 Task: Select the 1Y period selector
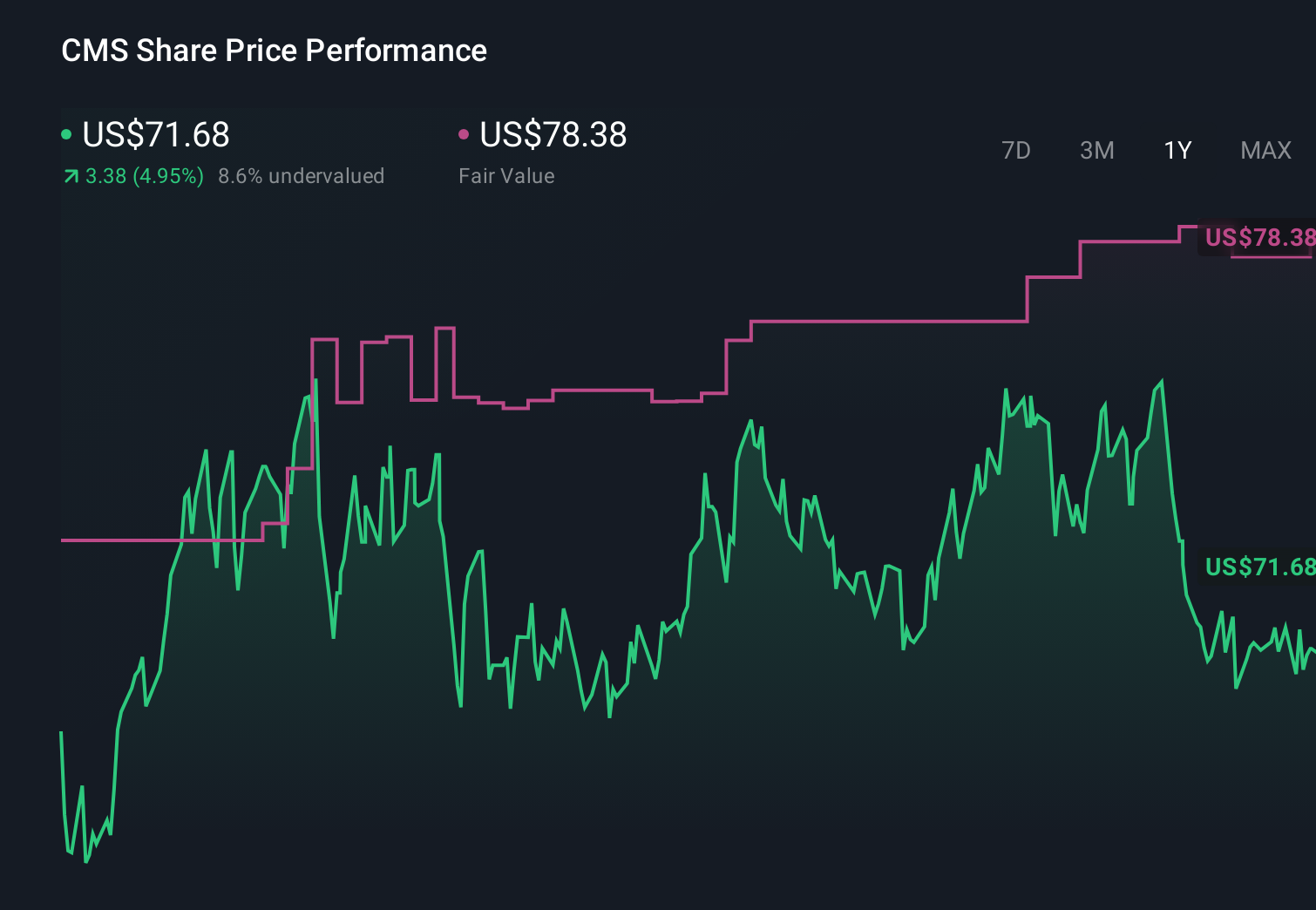tap(1177, 151)
